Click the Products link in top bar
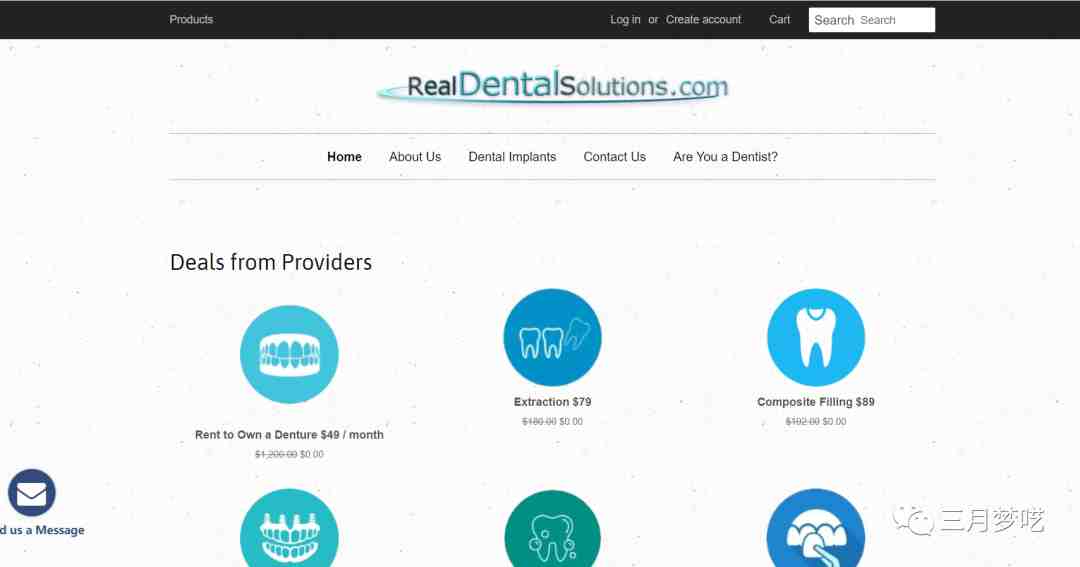Viewport: 1080px width, 567px height. [191, 20]
